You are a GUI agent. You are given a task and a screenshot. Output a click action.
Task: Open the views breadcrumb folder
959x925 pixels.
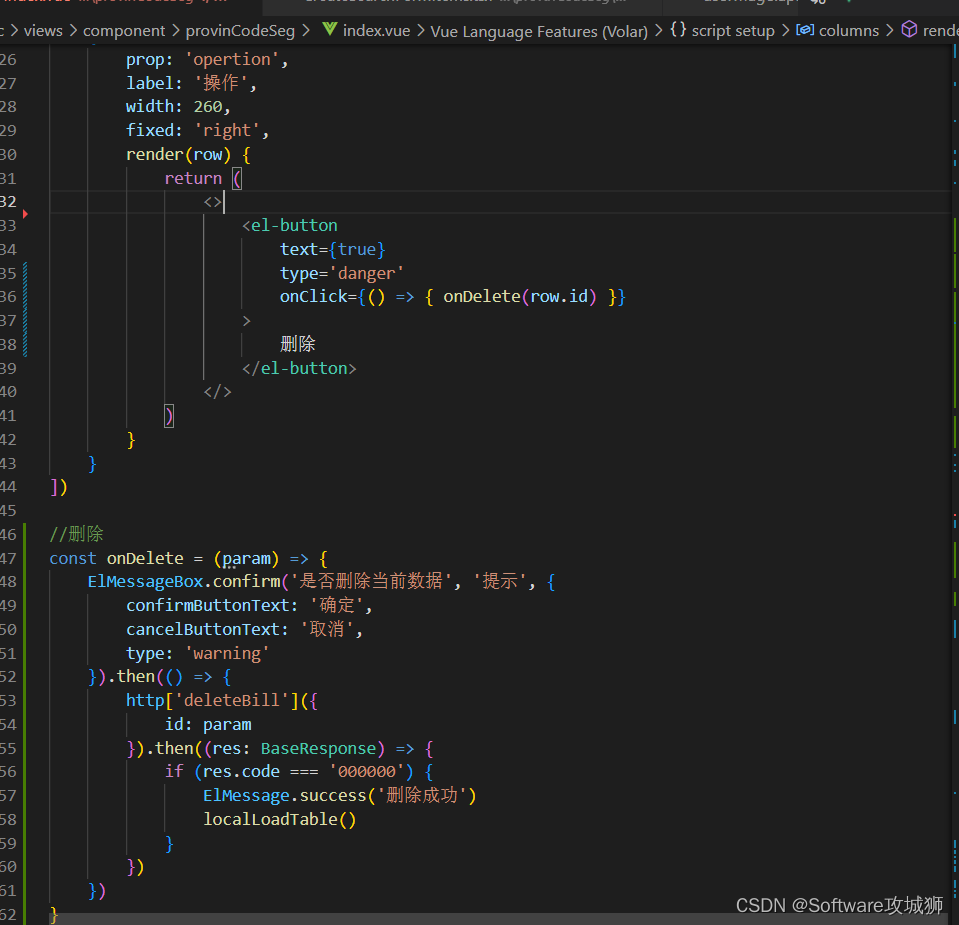tap(43, 31)
